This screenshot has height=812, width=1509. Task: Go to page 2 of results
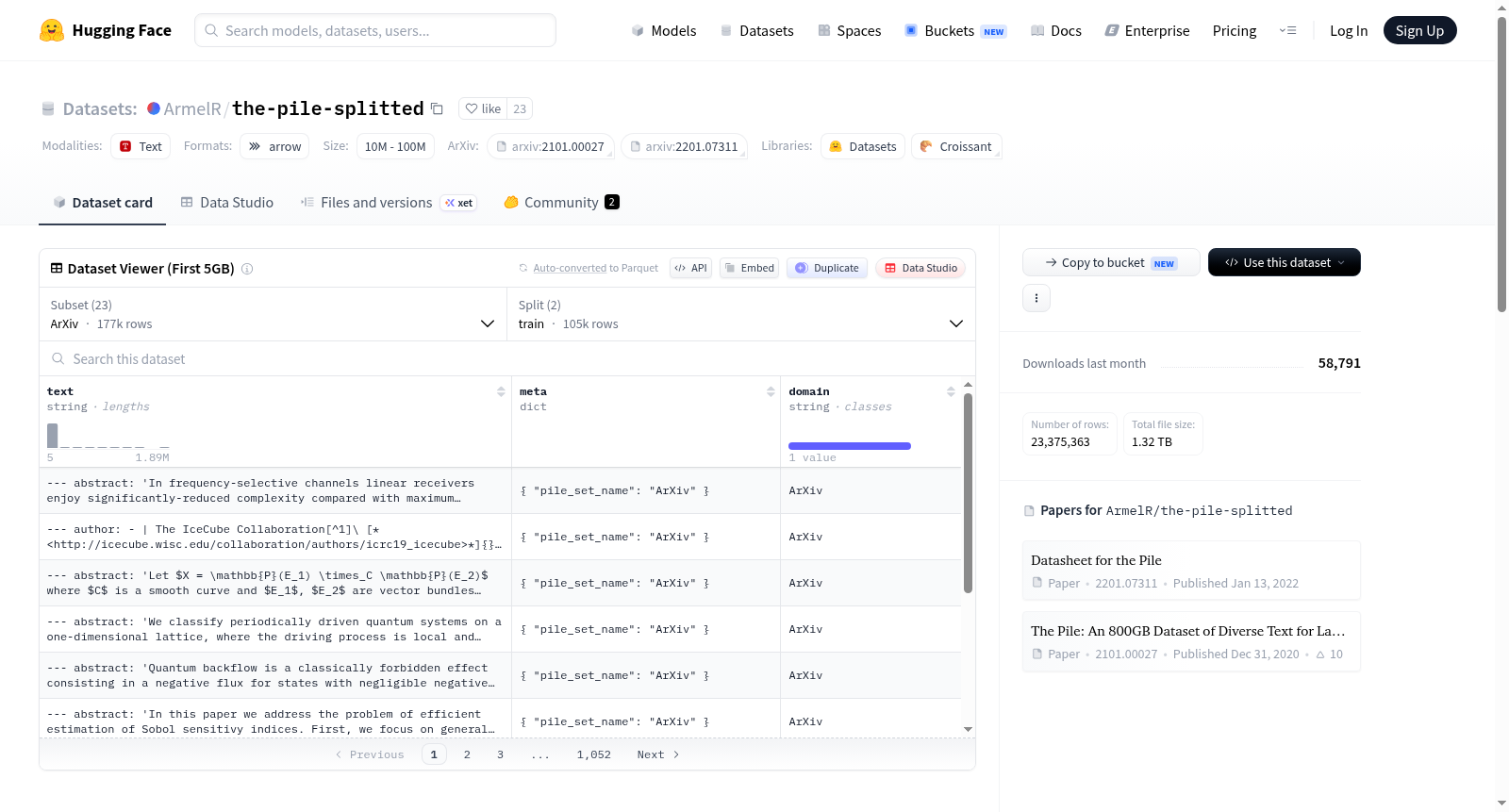click(x=467, y=754)
